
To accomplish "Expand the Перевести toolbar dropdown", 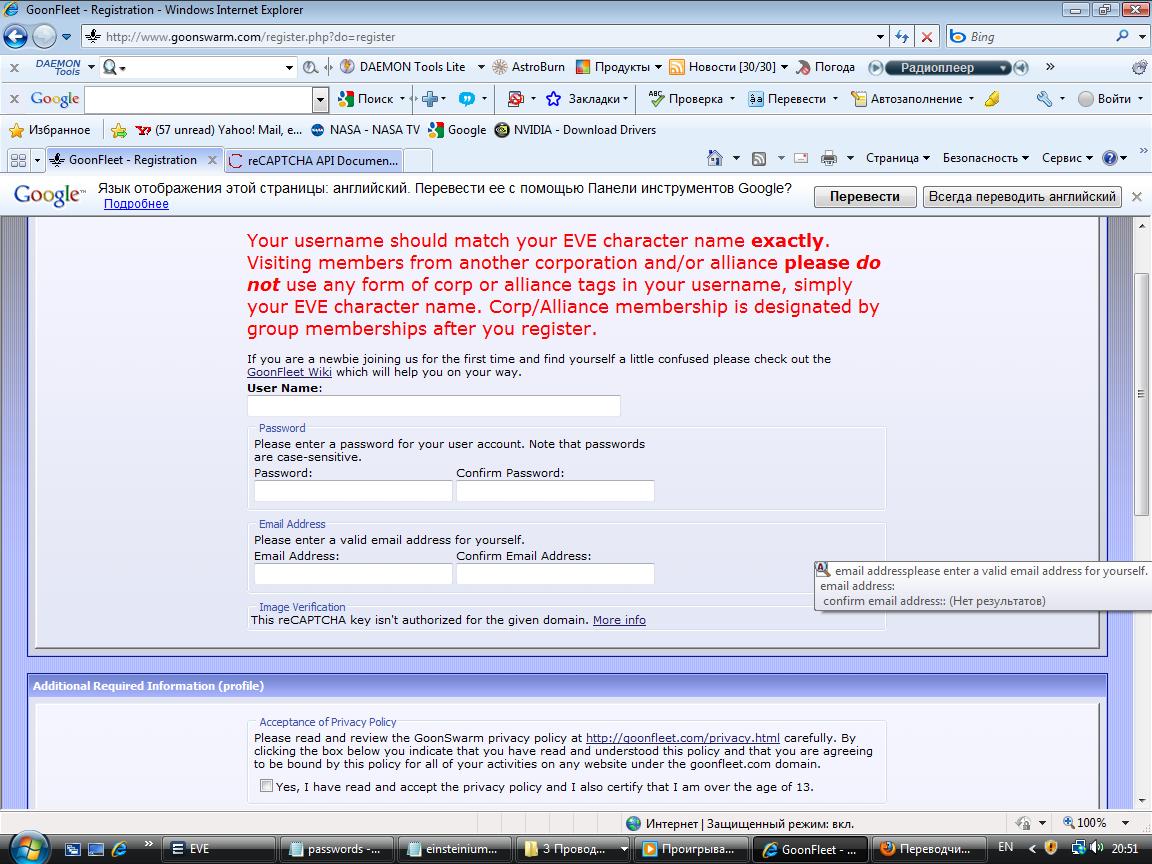I will (x=835, y=98).
